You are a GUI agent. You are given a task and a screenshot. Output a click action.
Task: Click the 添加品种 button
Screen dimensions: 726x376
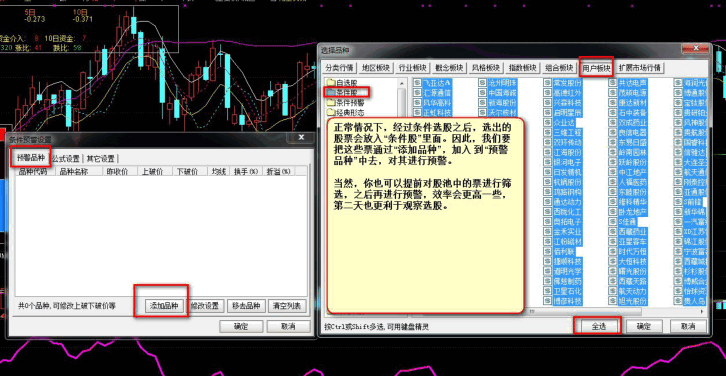(164, 306)
